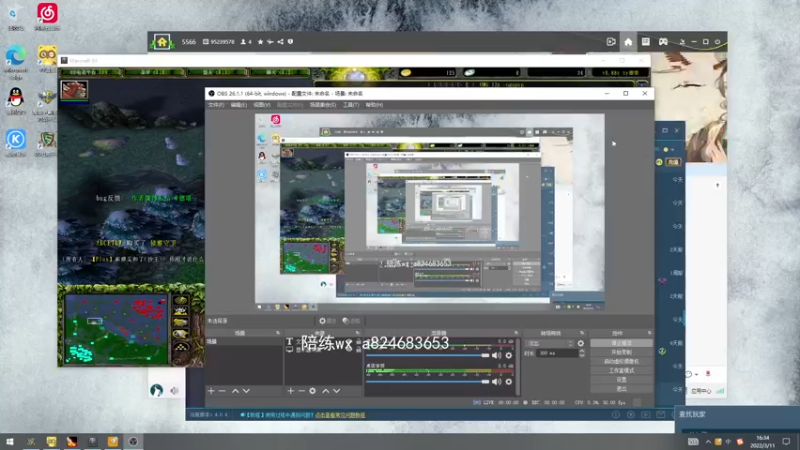
Task: Adjust the first mixer volume slider
Action: pyautogui.click(x=428, y=355)
